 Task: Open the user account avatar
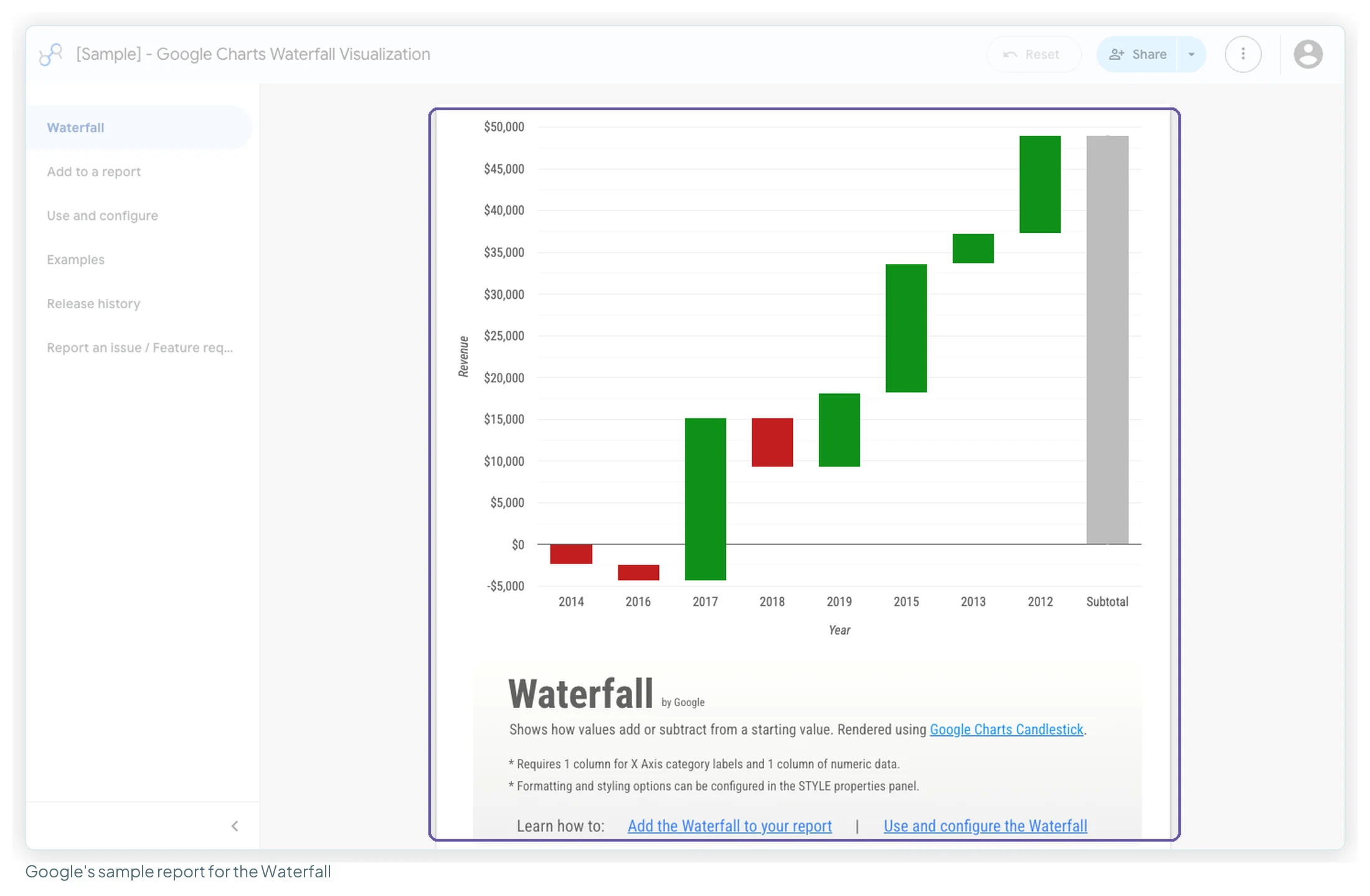[1308, 54]
